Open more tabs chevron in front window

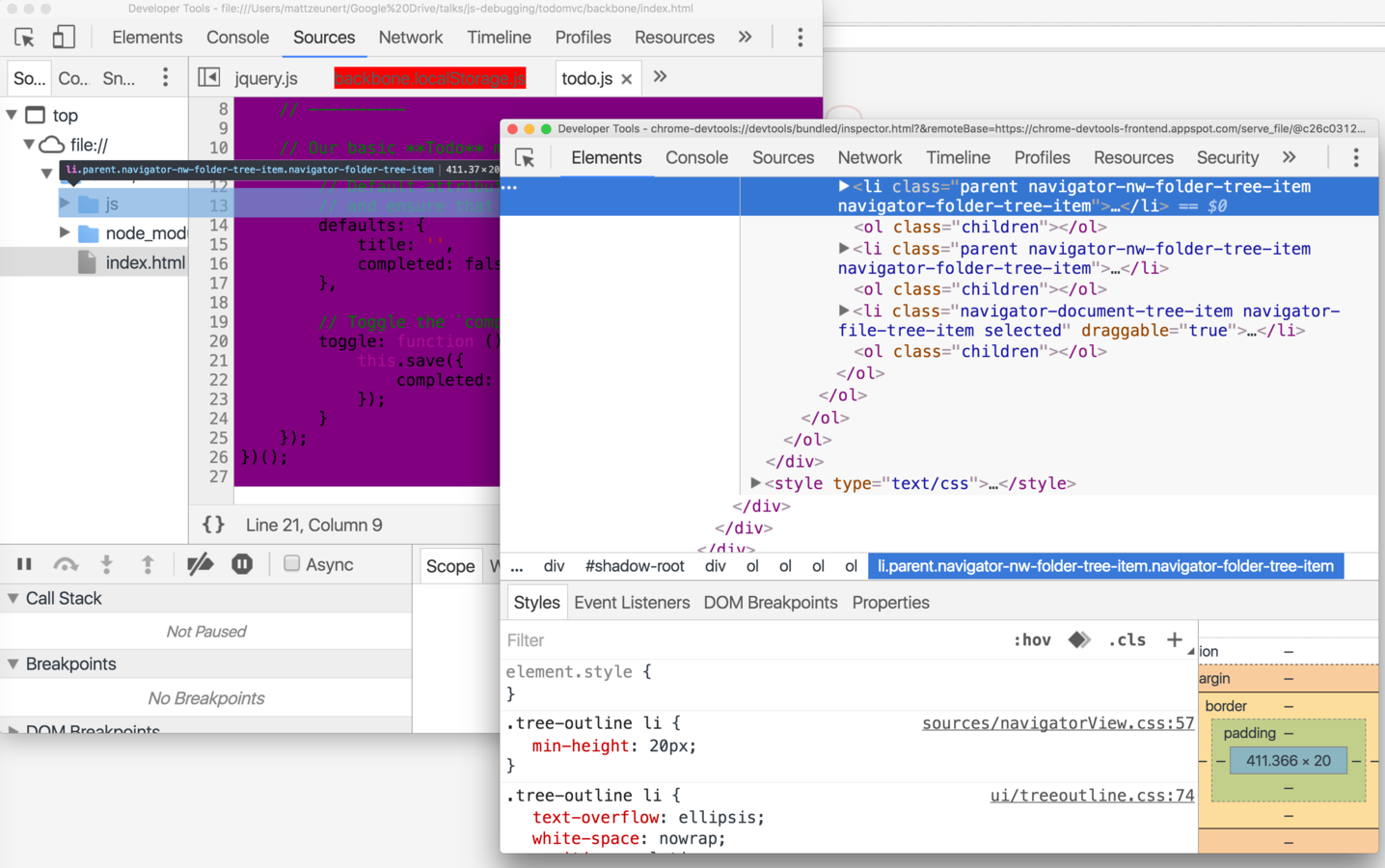coord(1290,157)
